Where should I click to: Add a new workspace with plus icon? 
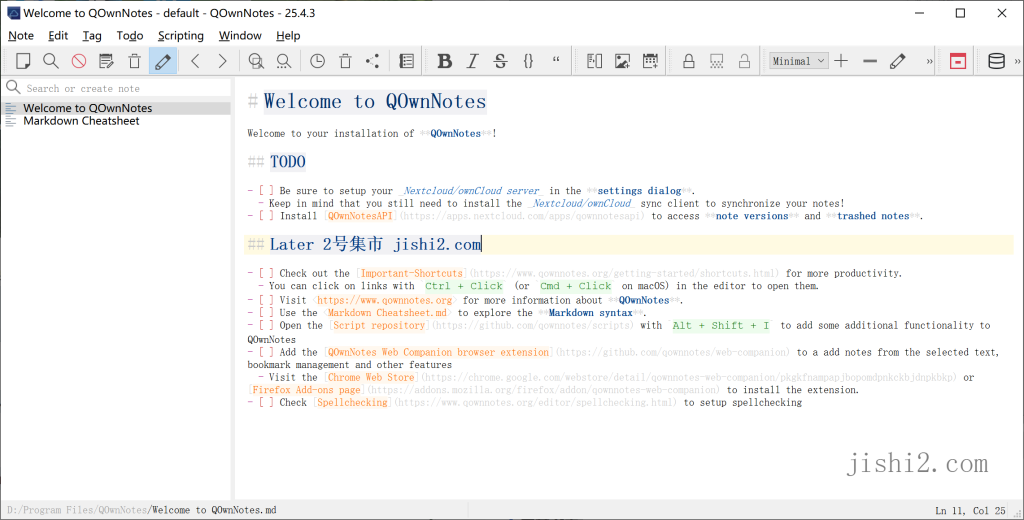tap(841, 61)
